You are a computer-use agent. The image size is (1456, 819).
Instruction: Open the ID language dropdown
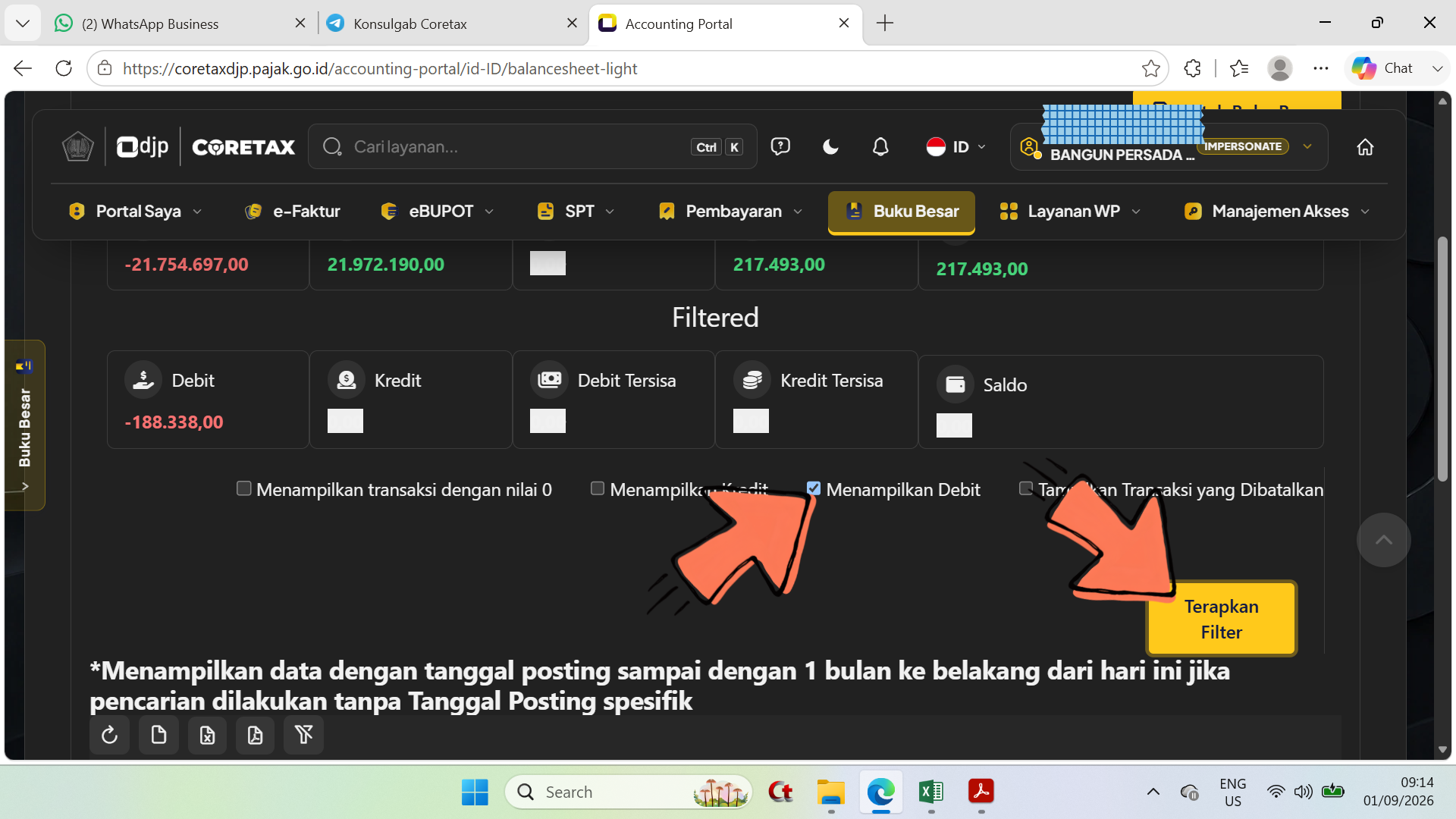[955, 147]
